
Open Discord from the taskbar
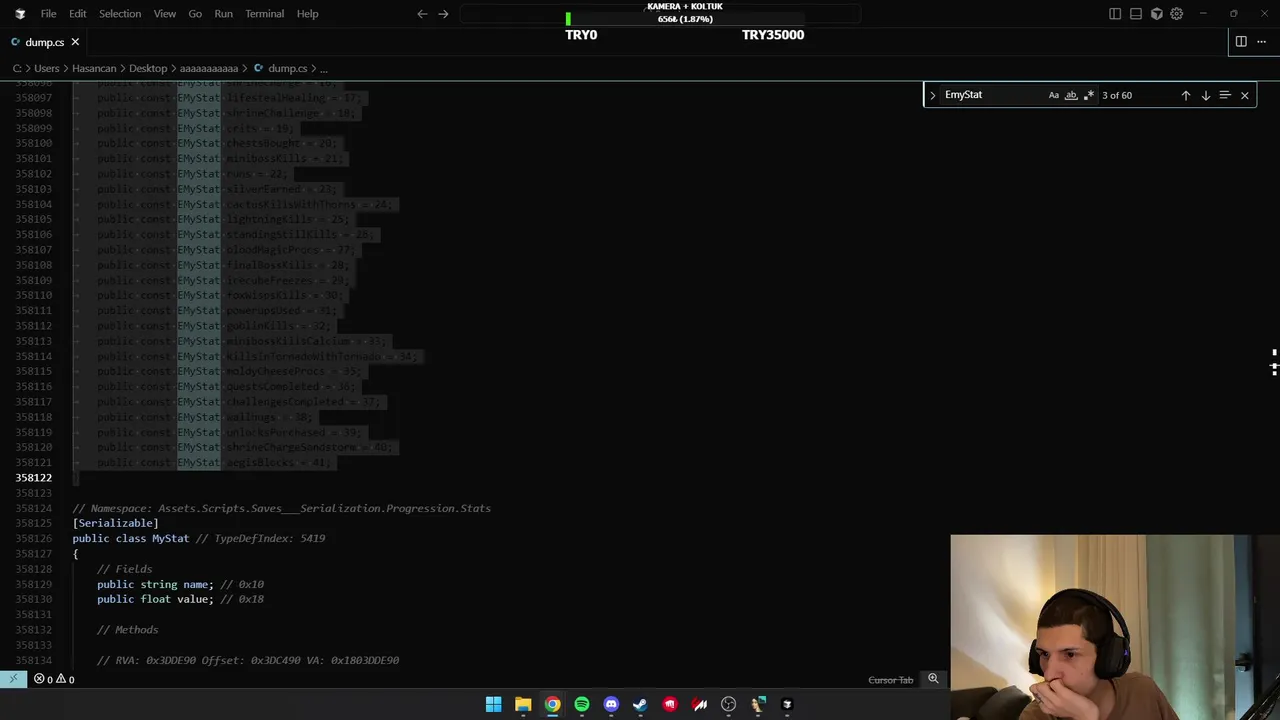coord(611,704)
